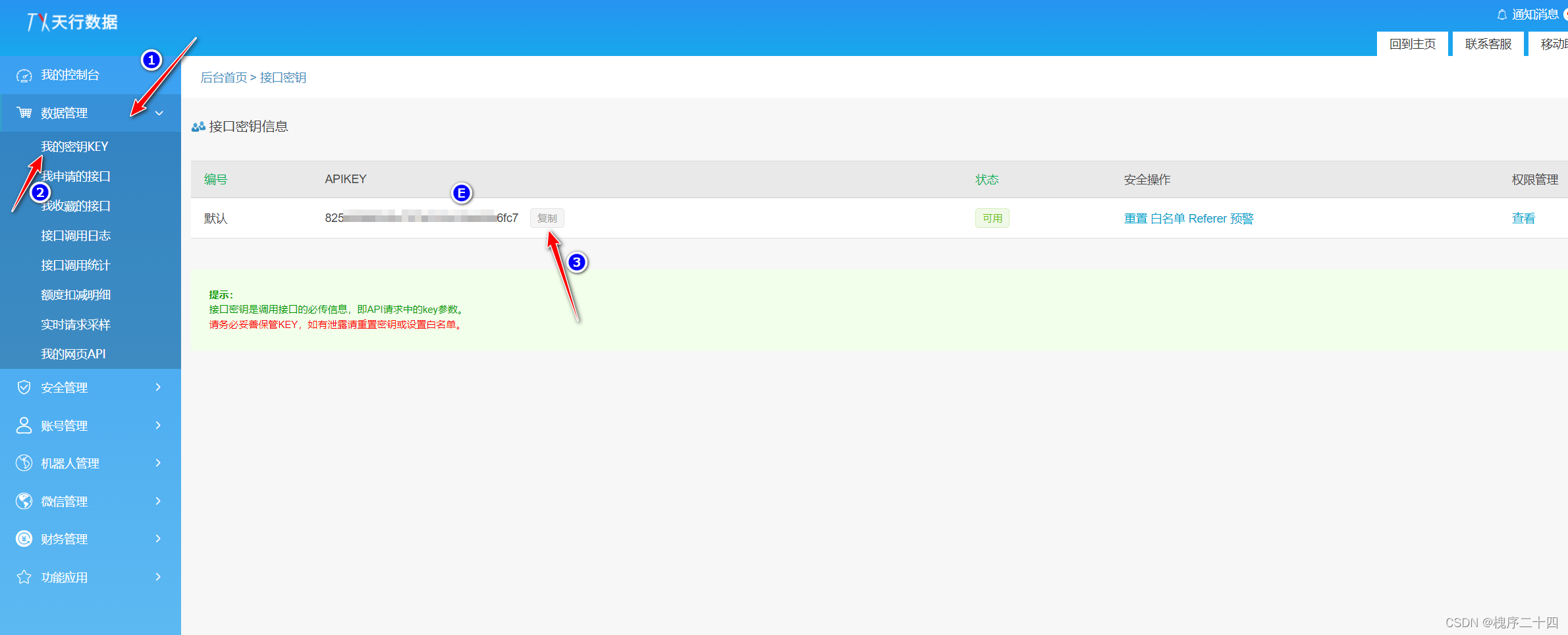Open 接口调用统计 submenu item
Image resolution: width=1568 pixels, height=635 pixels.
76,265
